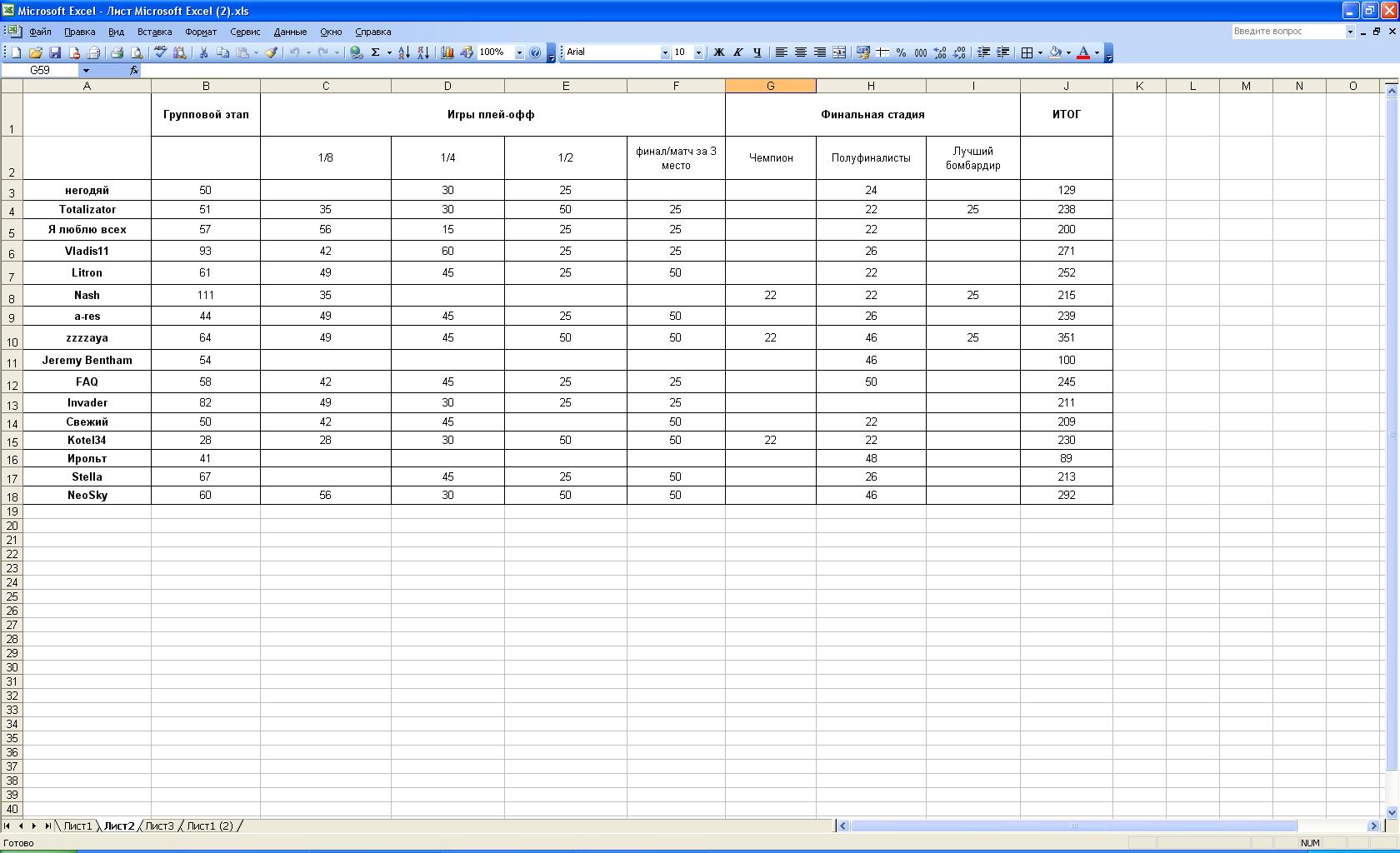Launch the Chart Wizard icon
This screenshot has width=1400, height=853.
[447, 52]
